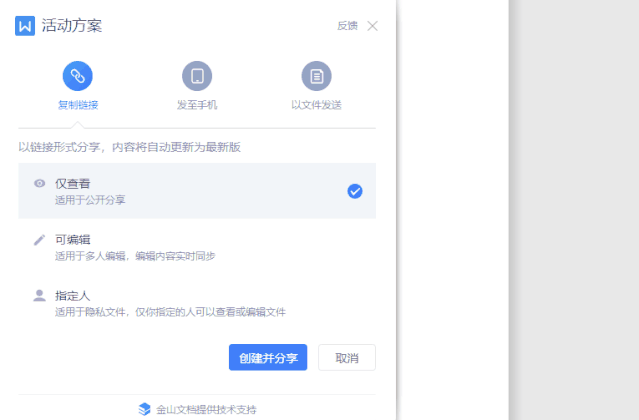This screenshot has height=420, width=639.
Task: Choose the 仅查看 permission option
Action: pos(197,191)
